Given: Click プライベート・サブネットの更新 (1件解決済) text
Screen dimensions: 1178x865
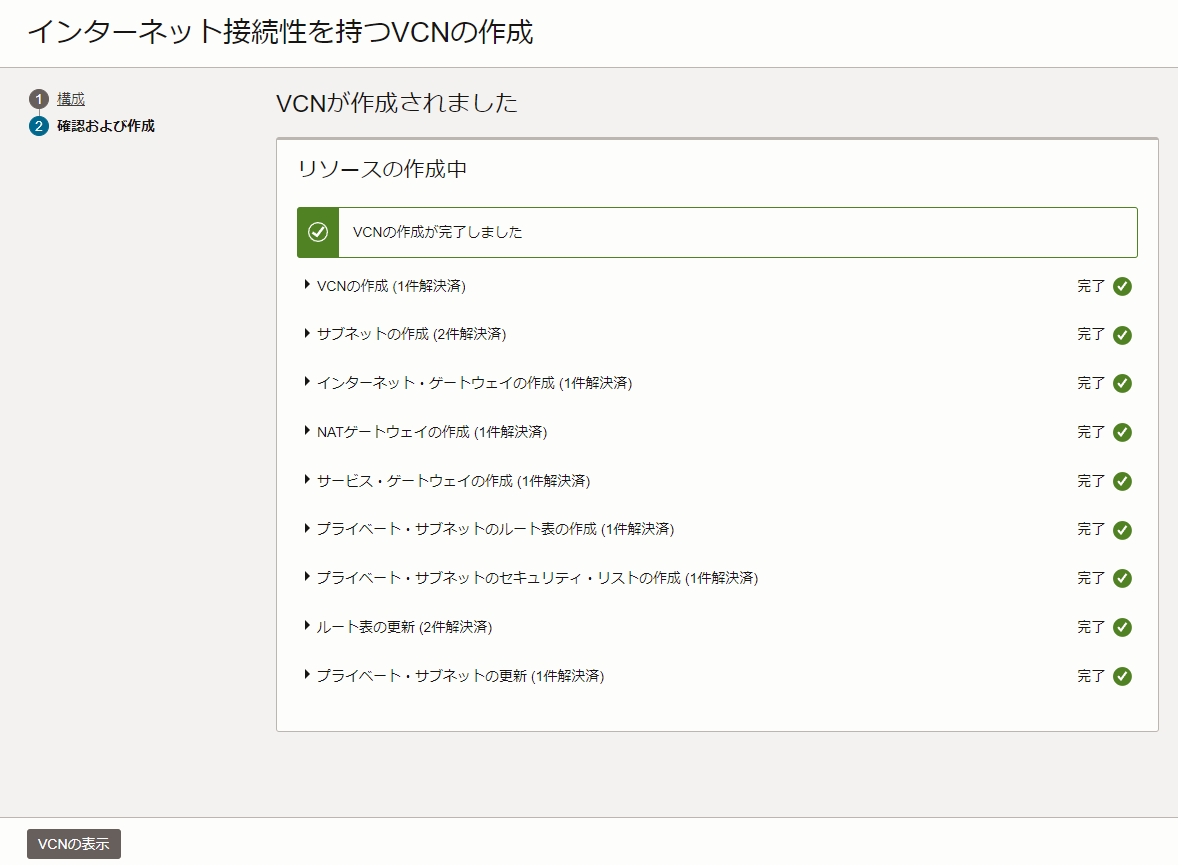Looking at the screenshot, I should (461, 676).
